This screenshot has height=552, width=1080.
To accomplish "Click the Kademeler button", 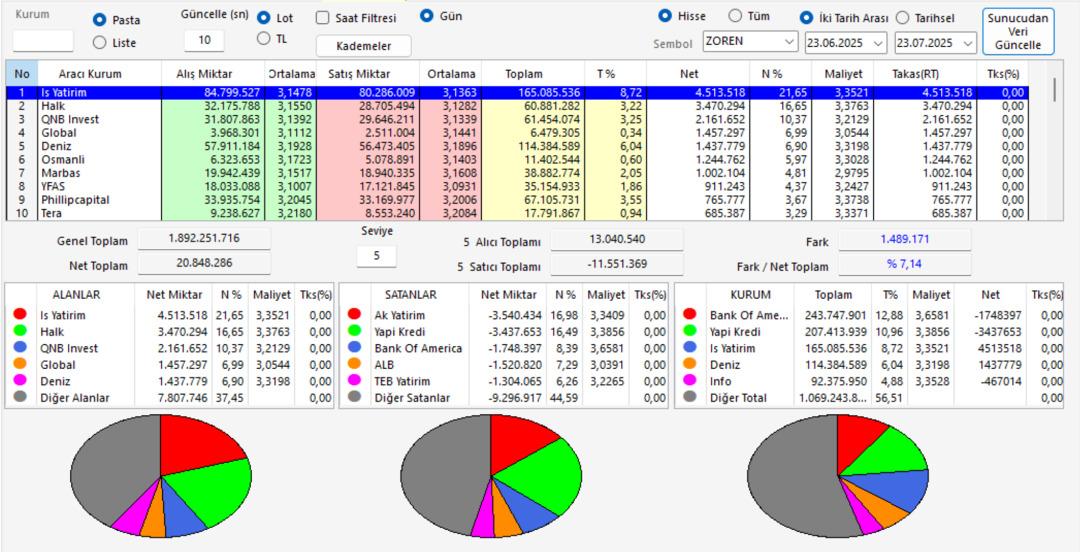I will pos(364,46).
